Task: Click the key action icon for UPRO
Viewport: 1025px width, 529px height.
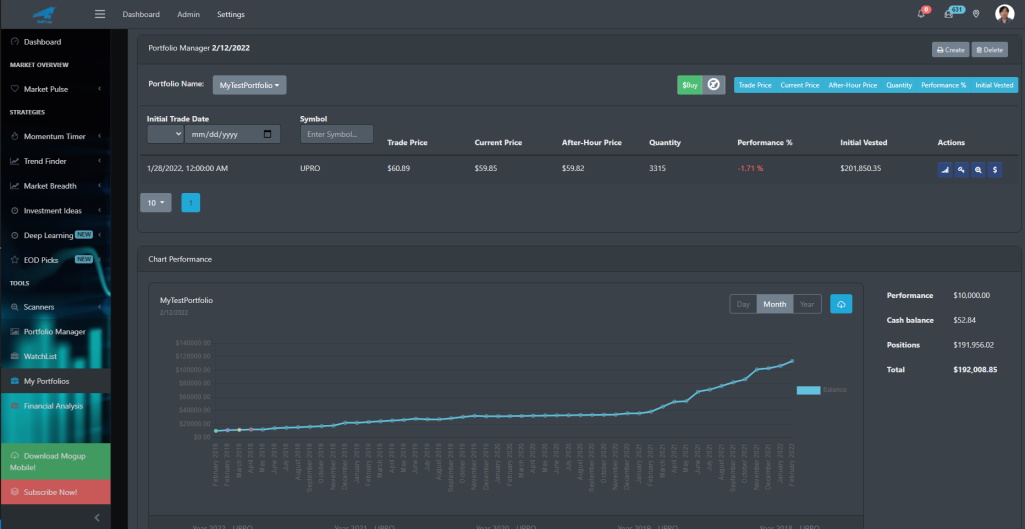Action: (962, 169)
